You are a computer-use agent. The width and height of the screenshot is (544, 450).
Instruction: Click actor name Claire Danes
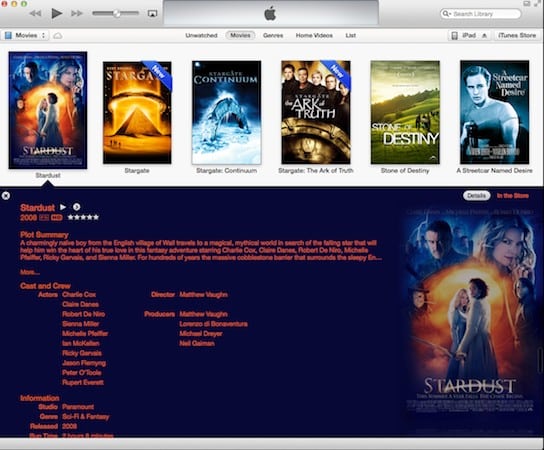80,304
